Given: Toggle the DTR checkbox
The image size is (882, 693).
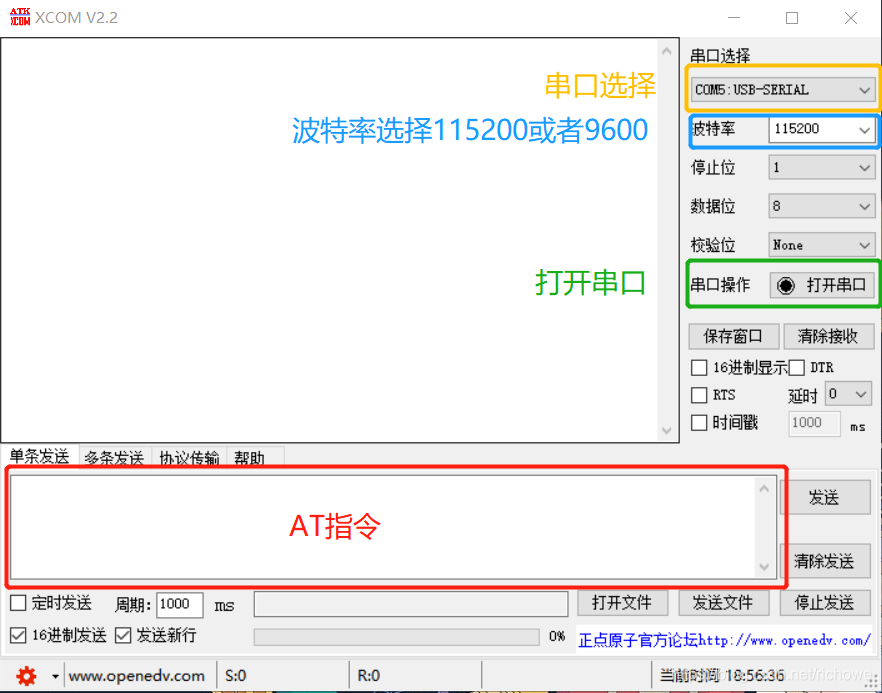Looking at the screenshot, I should (796, 368).
